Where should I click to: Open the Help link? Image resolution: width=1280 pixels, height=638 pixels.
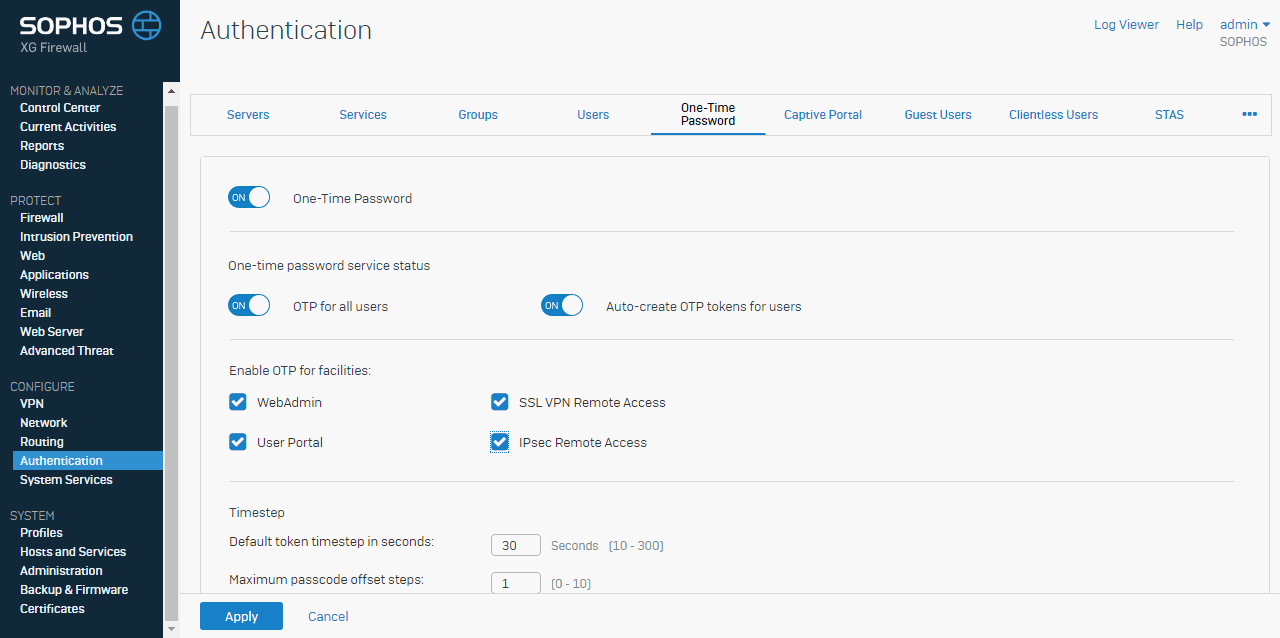pos(1189,24)
